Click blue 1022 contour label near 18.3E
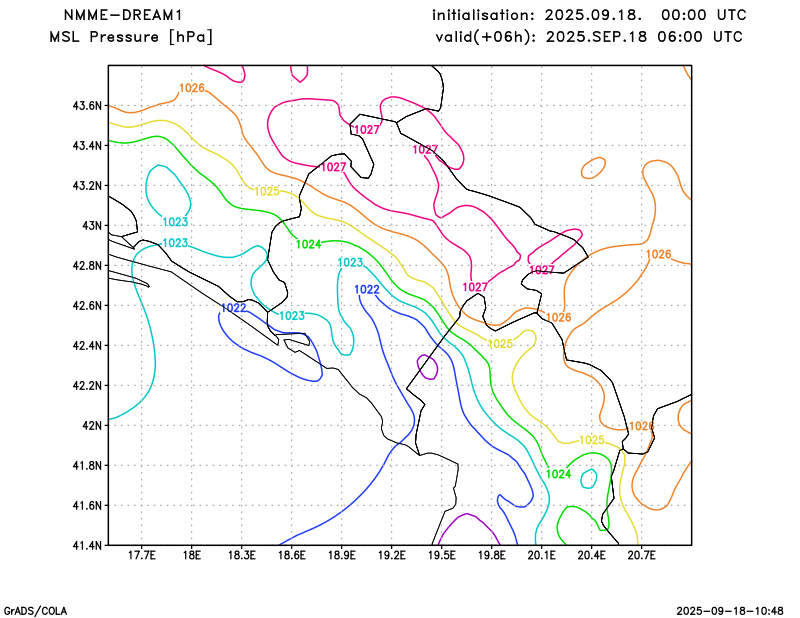This screenshot has width=800, height=618. [x=234, y=308]
